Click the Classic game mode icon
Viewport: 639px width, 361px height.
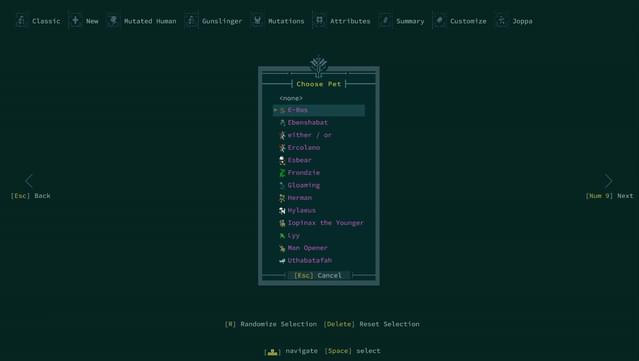[21, 20]
